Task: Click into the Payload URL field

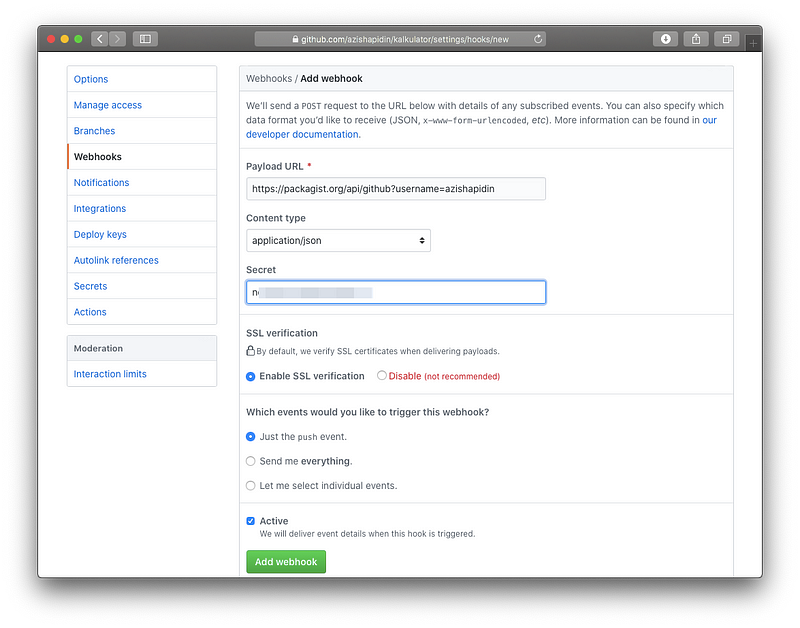Action: coord(395,188)
